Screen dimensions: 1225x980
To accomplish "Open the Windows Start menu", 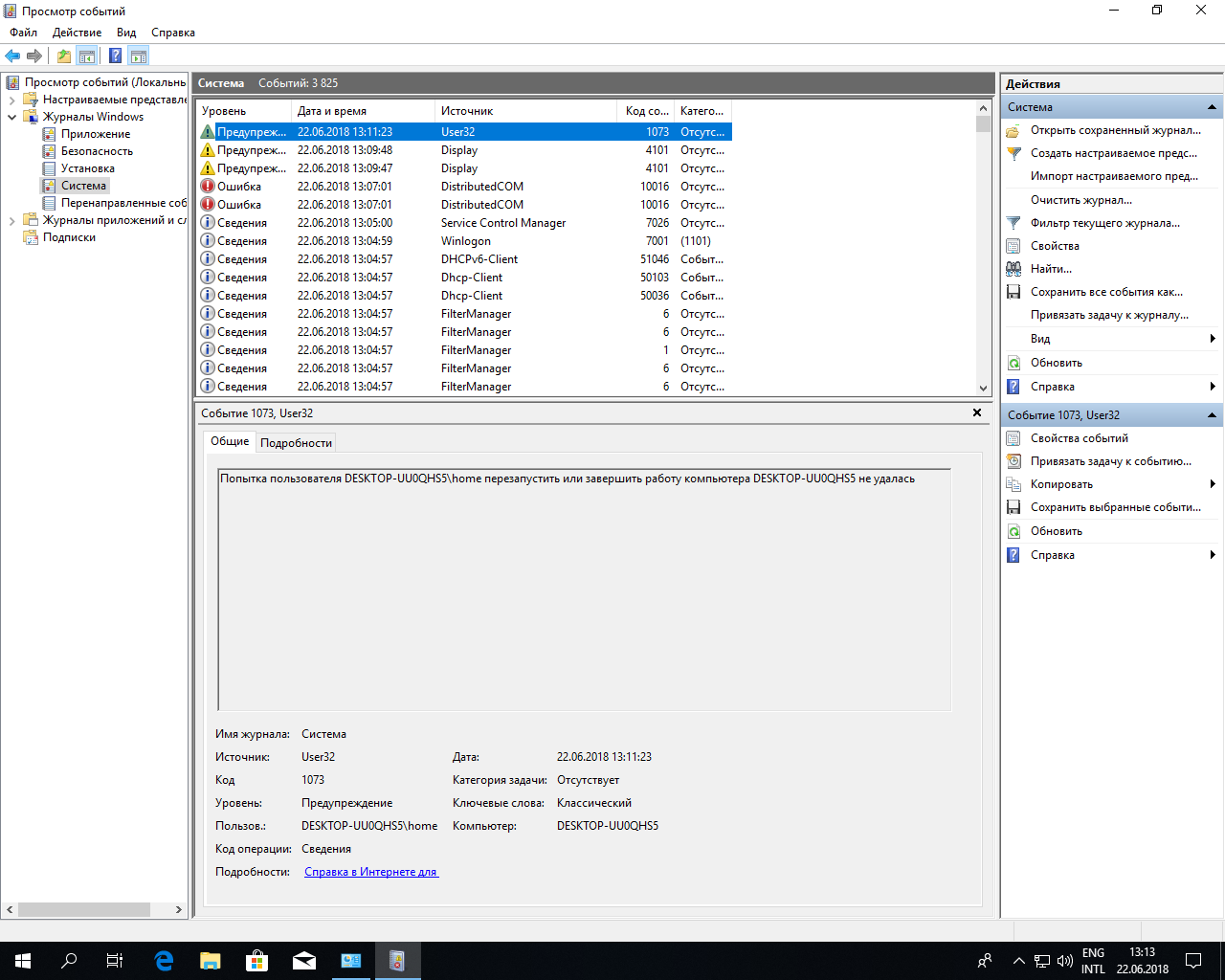I will 23,961.
